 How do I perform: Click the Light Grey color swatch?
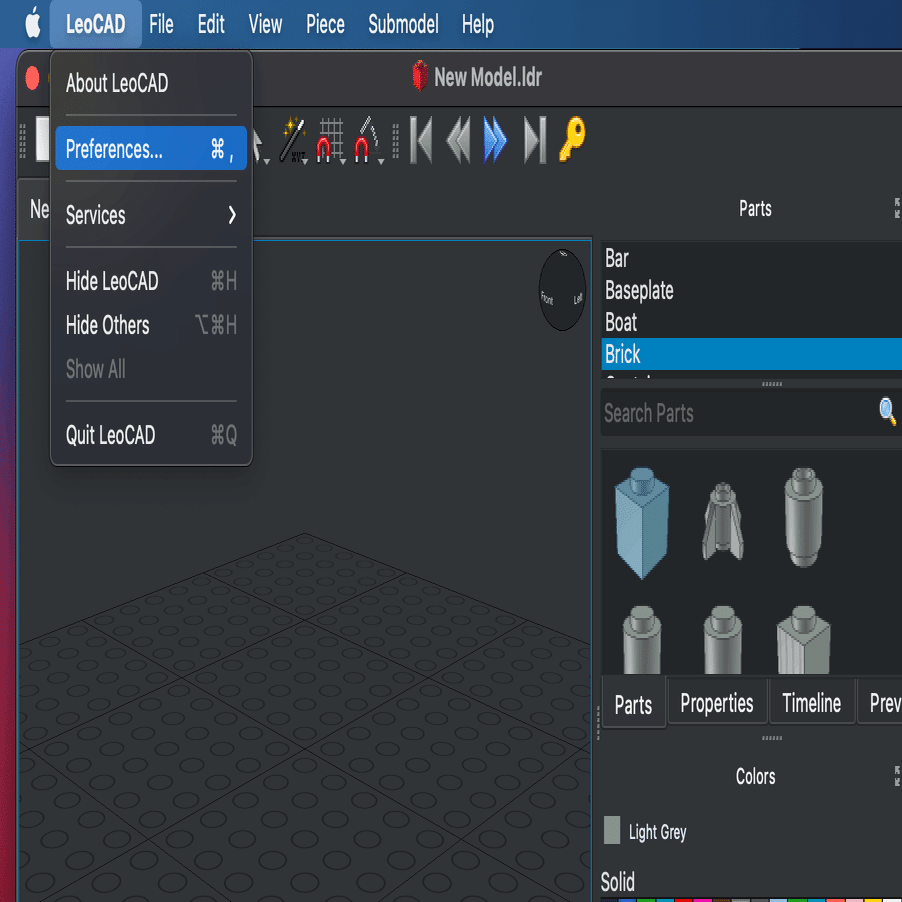click(x=612, y=830)
